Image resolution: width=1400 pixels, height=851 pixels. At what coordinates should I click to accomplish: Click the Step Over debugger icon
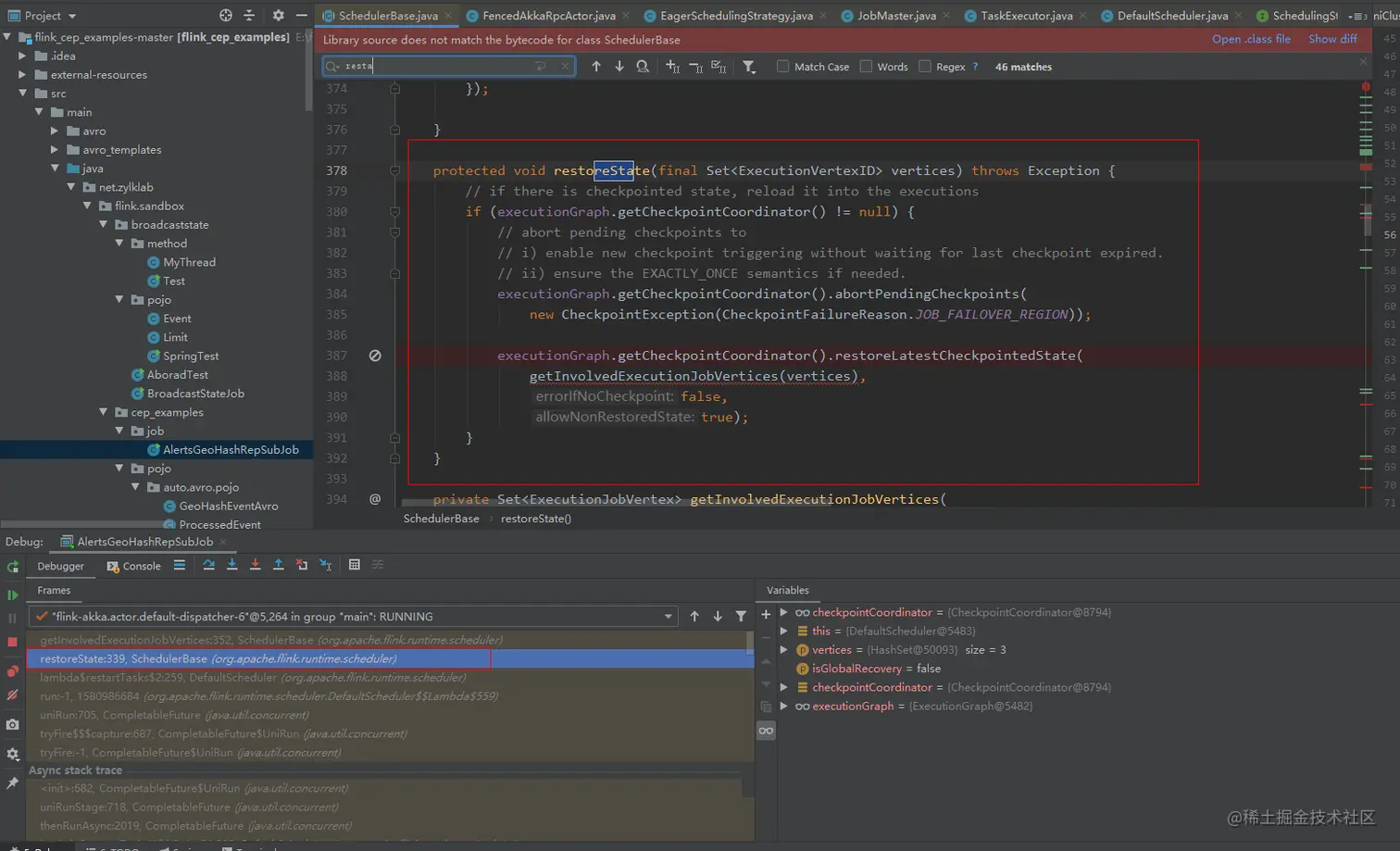pyautogui.click(x=208, y=565)
